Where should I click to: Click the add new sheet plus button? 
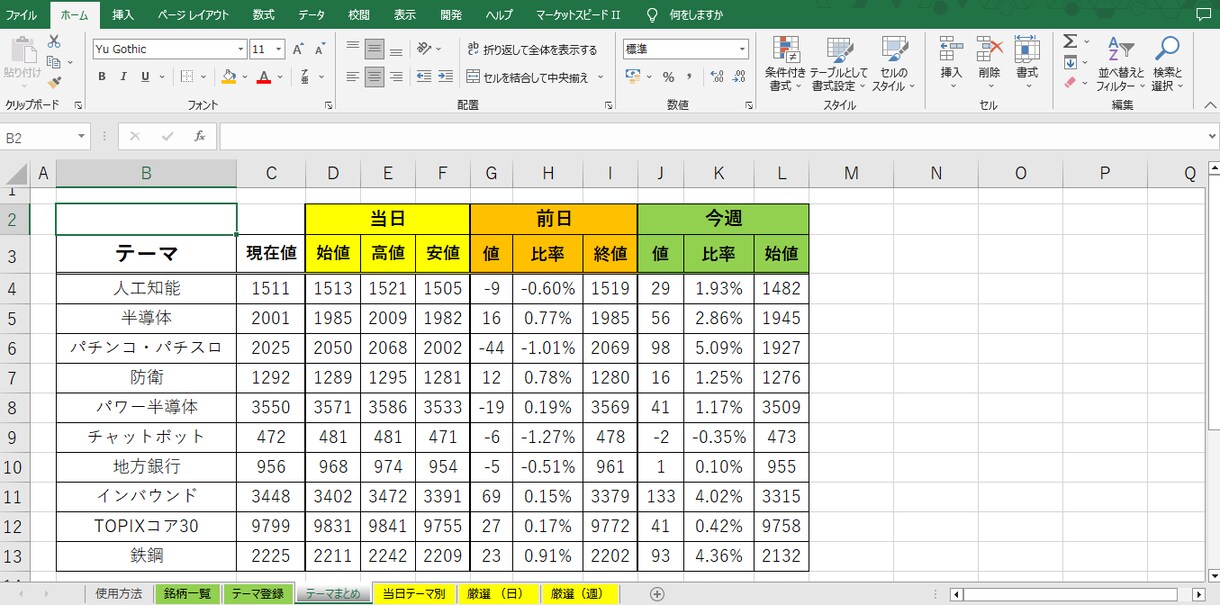tap(657, 594)
